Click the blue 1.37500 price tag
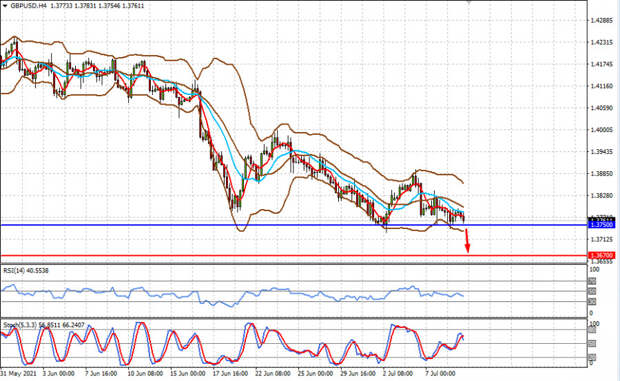 click(x=601, y=225)
